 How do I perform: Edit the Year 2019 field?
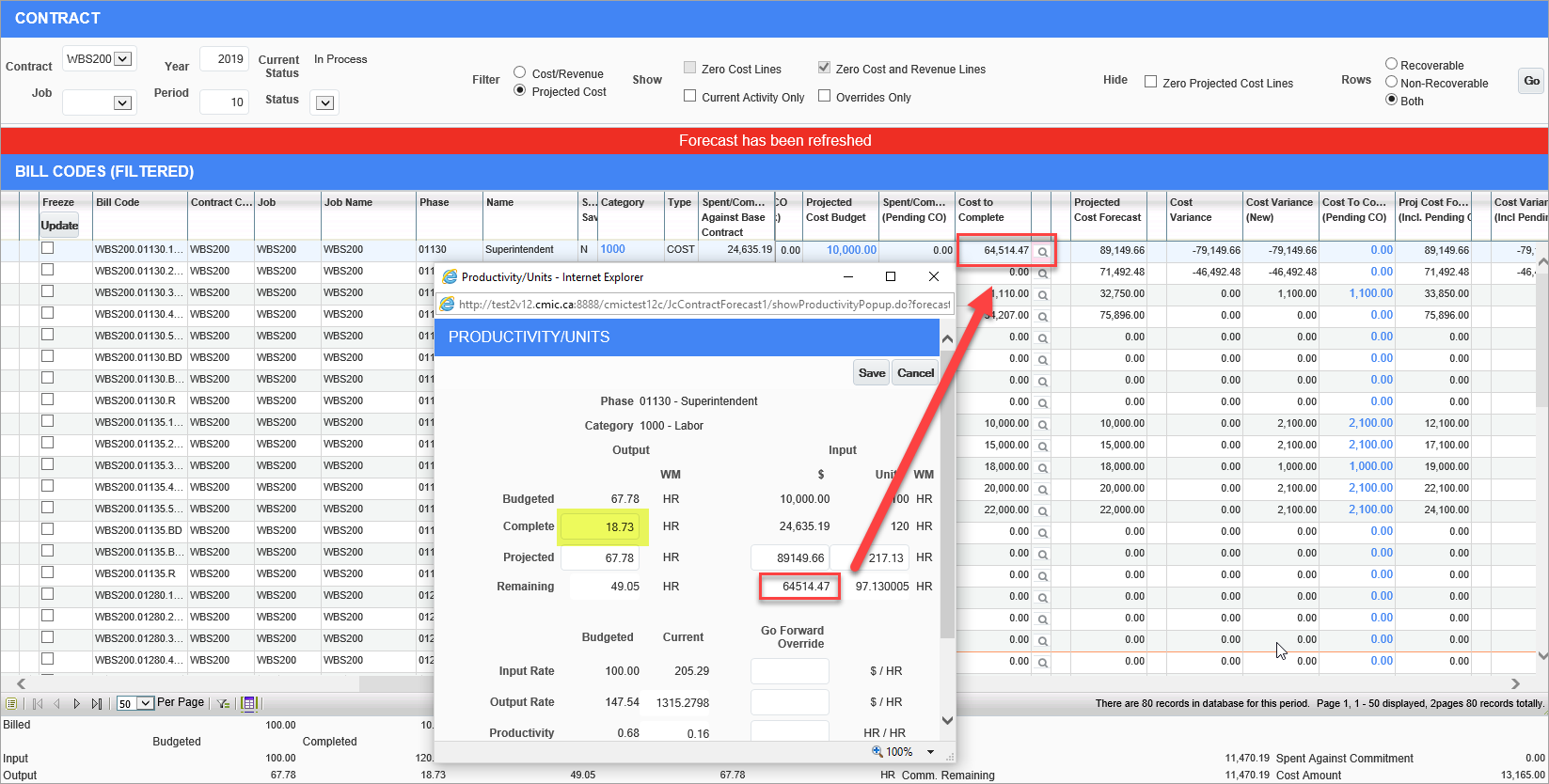(224, 58)
